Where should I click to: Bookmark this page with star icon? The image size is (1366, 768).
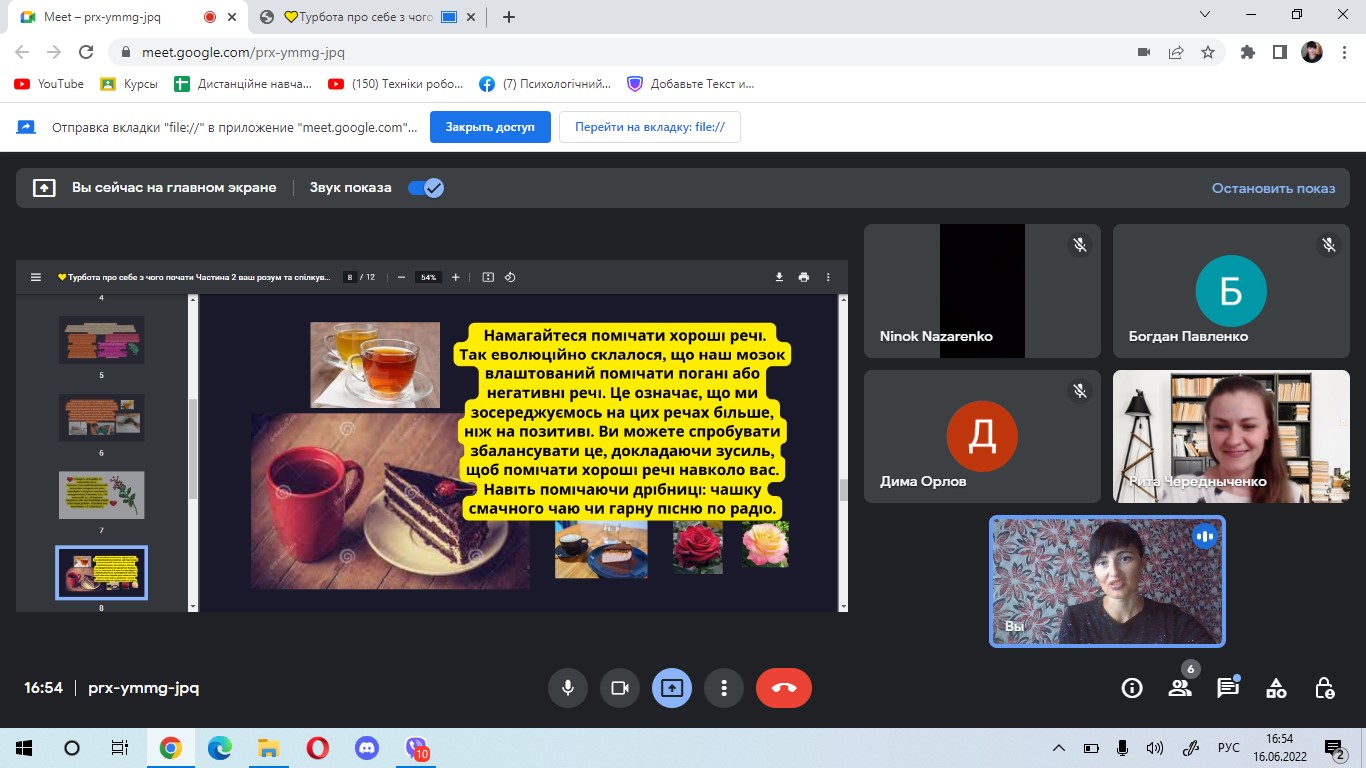coord(1208,52)
